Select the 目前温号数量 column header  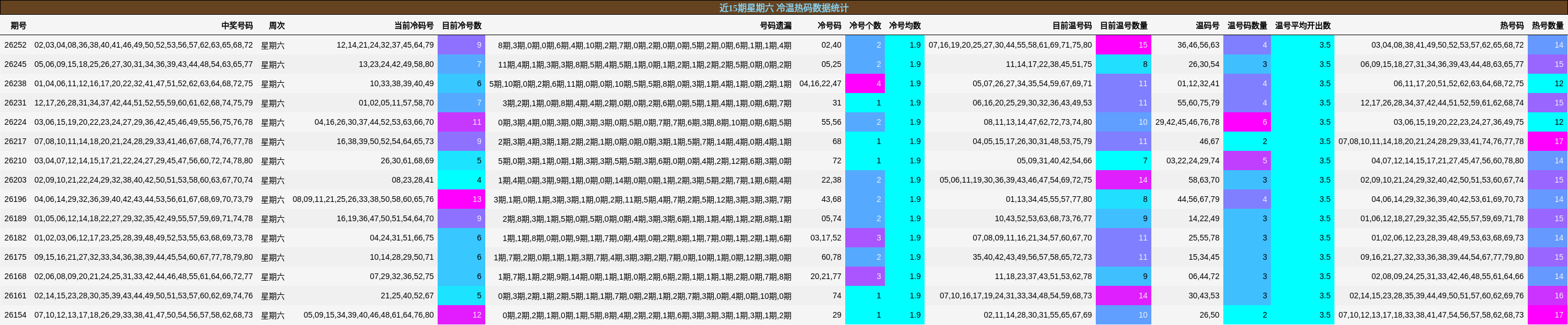(x=1124, y=26)
